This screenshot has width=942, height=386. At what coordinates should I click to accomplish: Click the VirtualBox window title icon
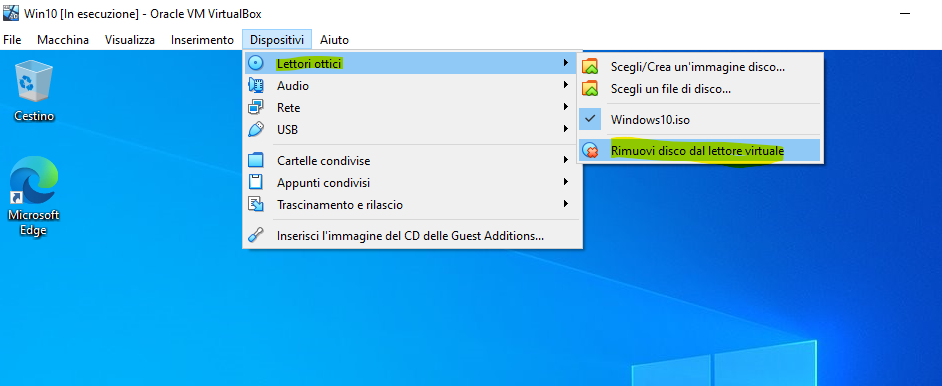coord(10,13)
